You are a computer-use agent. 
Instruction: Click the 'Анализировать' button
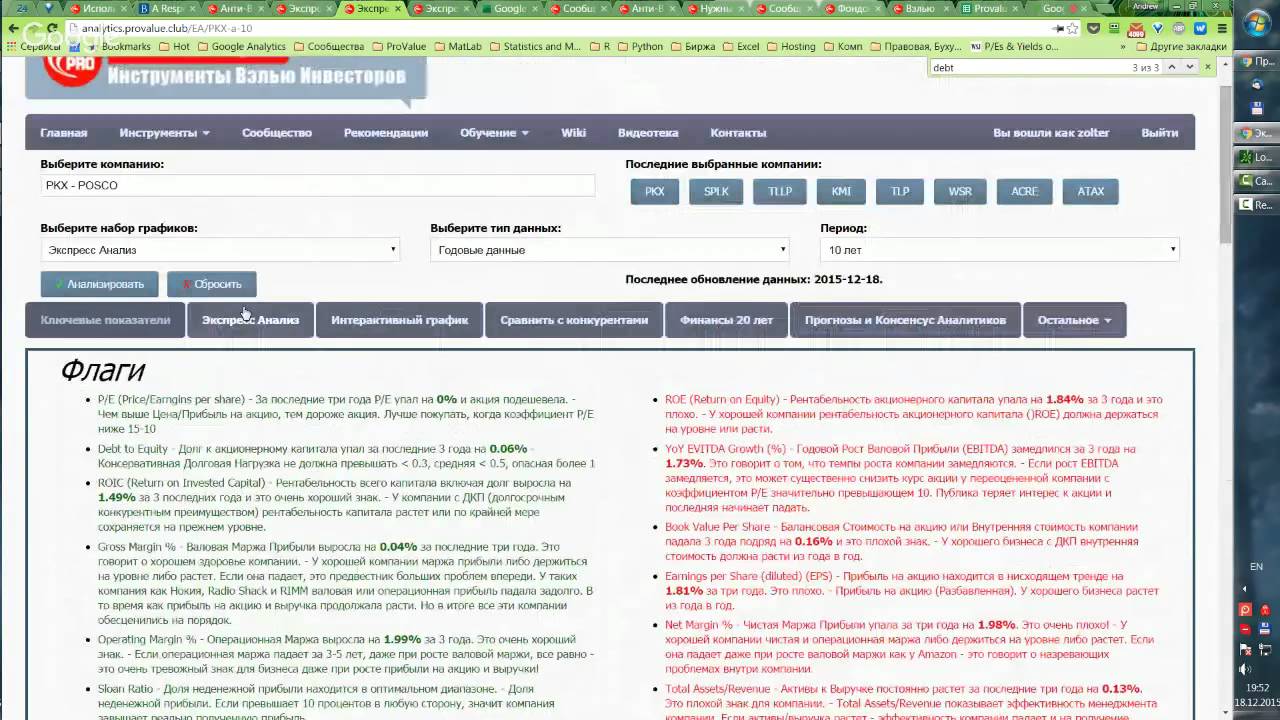coord(99,284)
